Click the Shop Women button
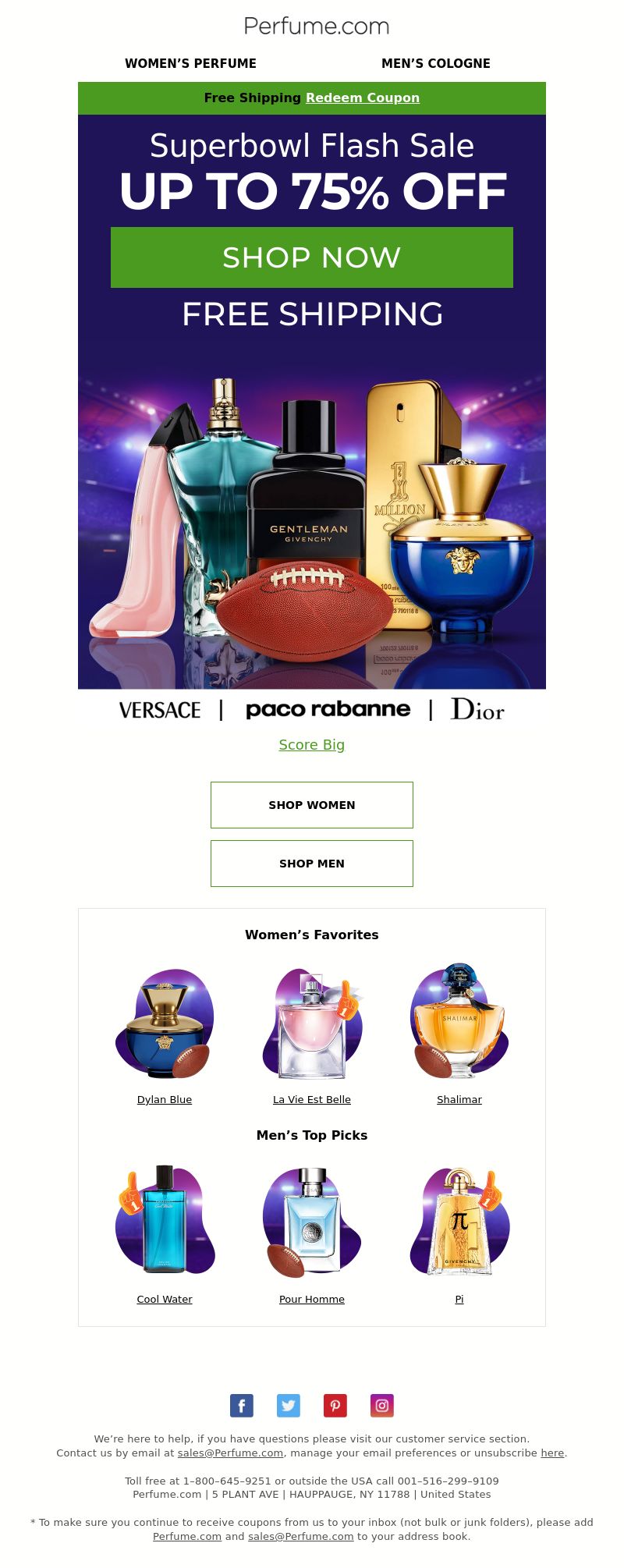The height and width of the screenshot is (1568, 624). pyautogui.click(x=312, y=805)
